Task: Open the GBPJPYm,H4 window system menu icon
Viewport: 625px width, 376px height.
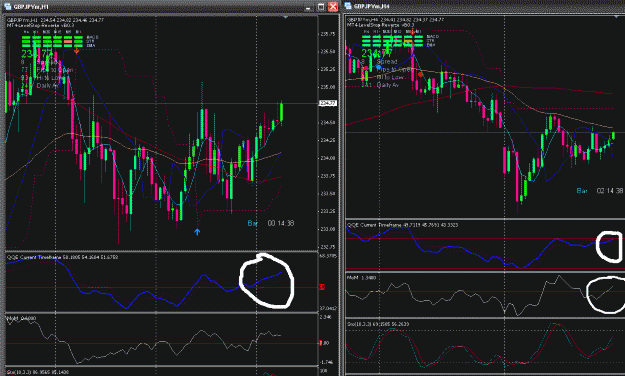Action: (x=348, y=6)
